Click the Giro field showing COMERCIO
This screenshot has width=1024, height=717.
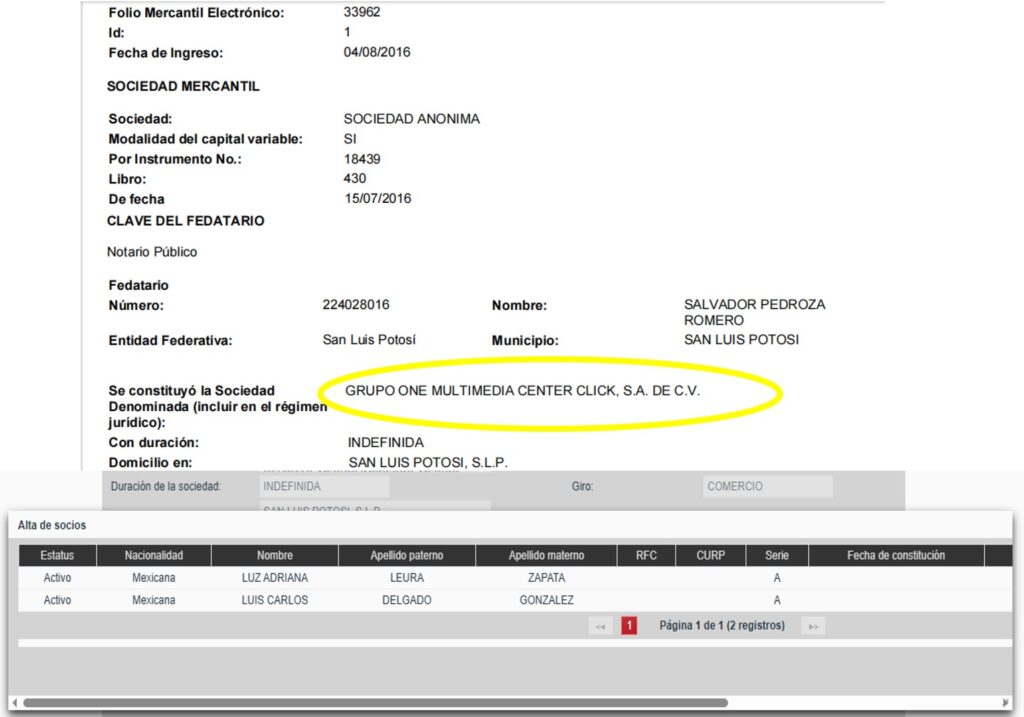(x=767, y=487)
